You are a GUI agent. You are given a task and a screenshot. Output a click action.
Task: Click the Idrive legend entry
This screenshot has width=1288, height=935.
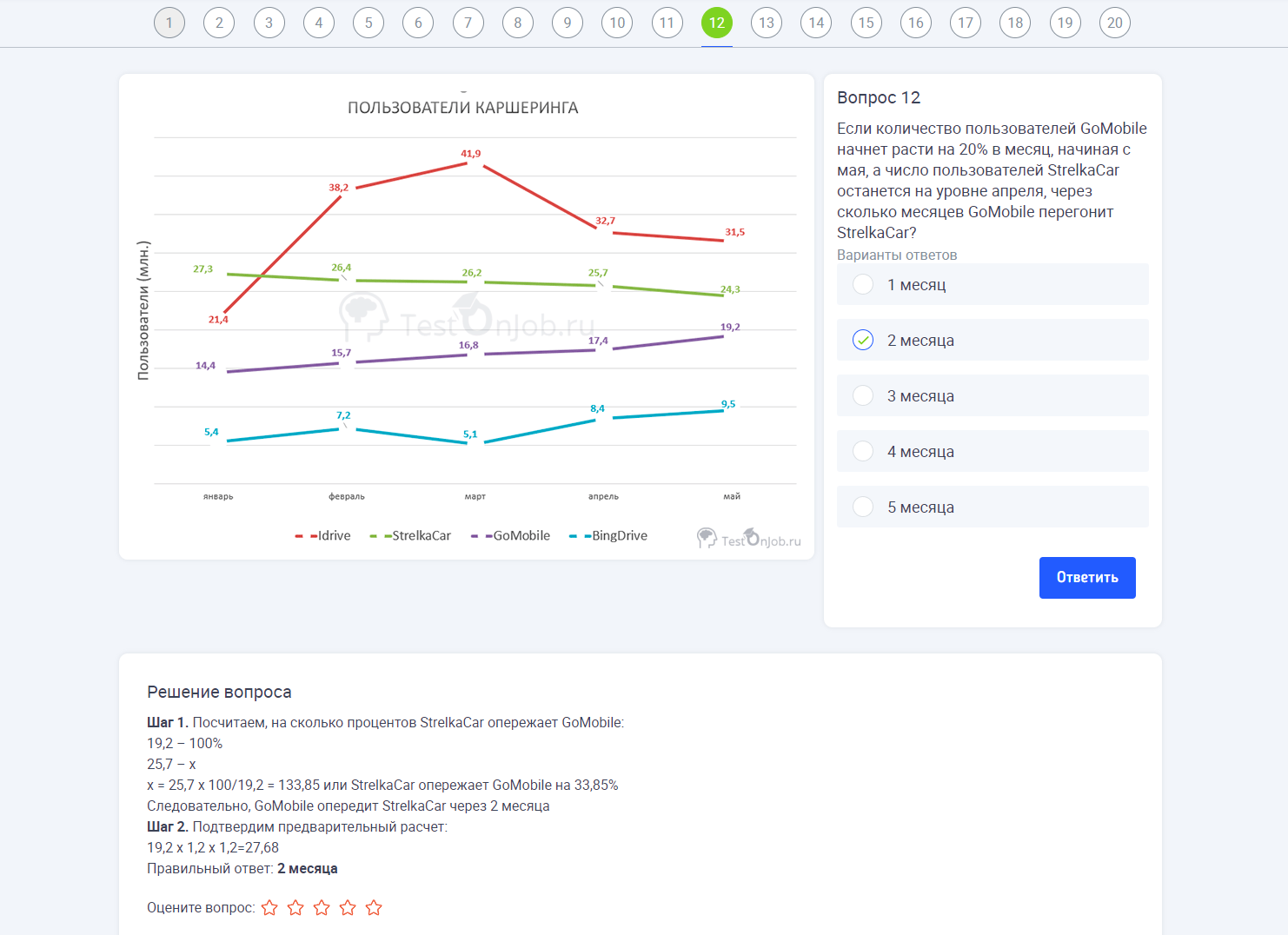click(324, 536)
